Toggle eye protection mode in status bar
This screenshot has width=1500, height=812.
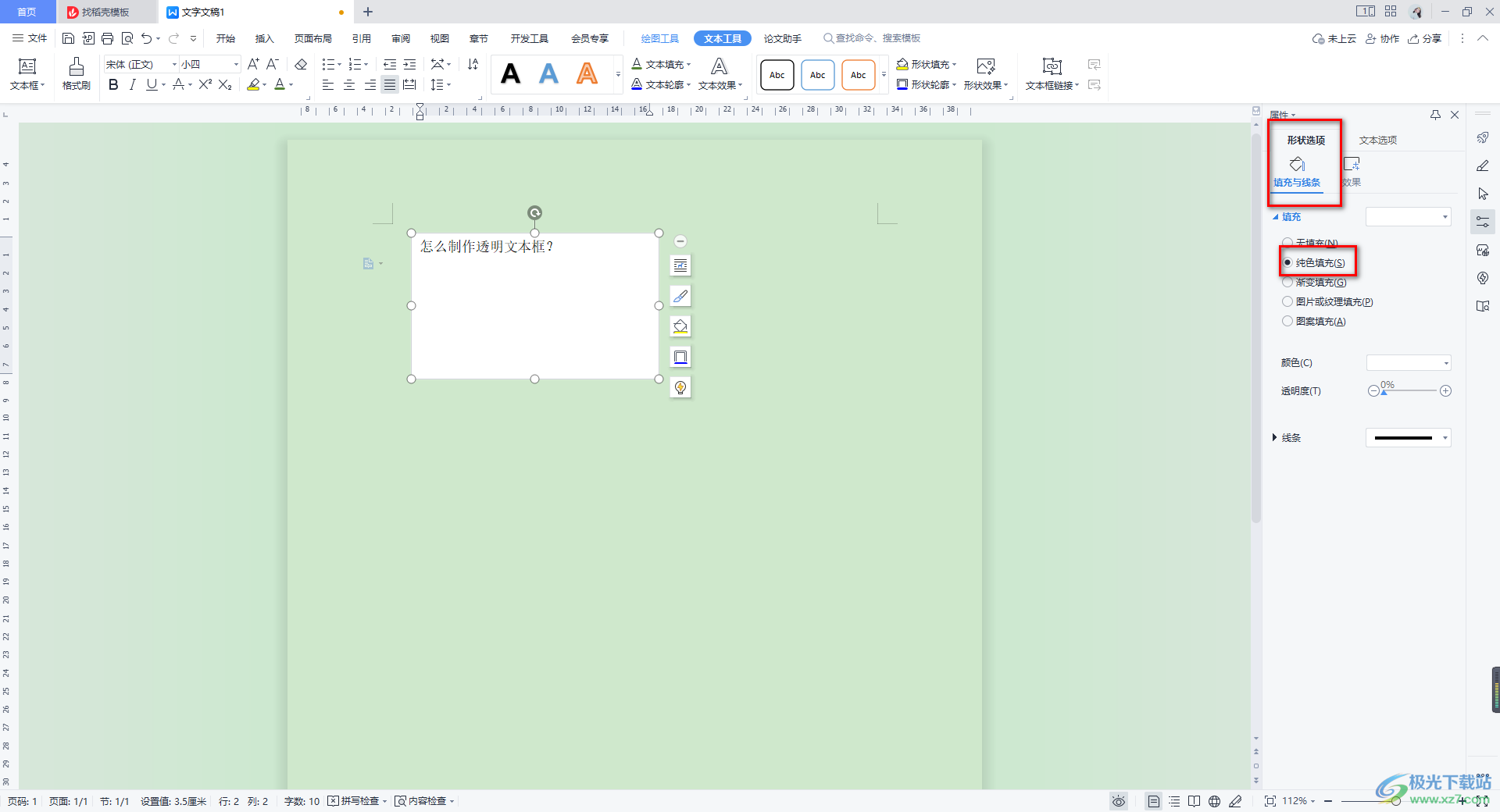click(1119, 801)
